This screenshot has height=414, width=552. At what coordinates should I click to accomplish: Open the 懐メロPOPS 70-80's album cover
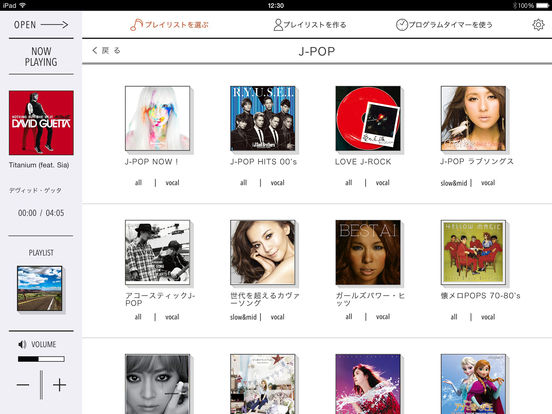pyautogui.click(x=473, y=252)
